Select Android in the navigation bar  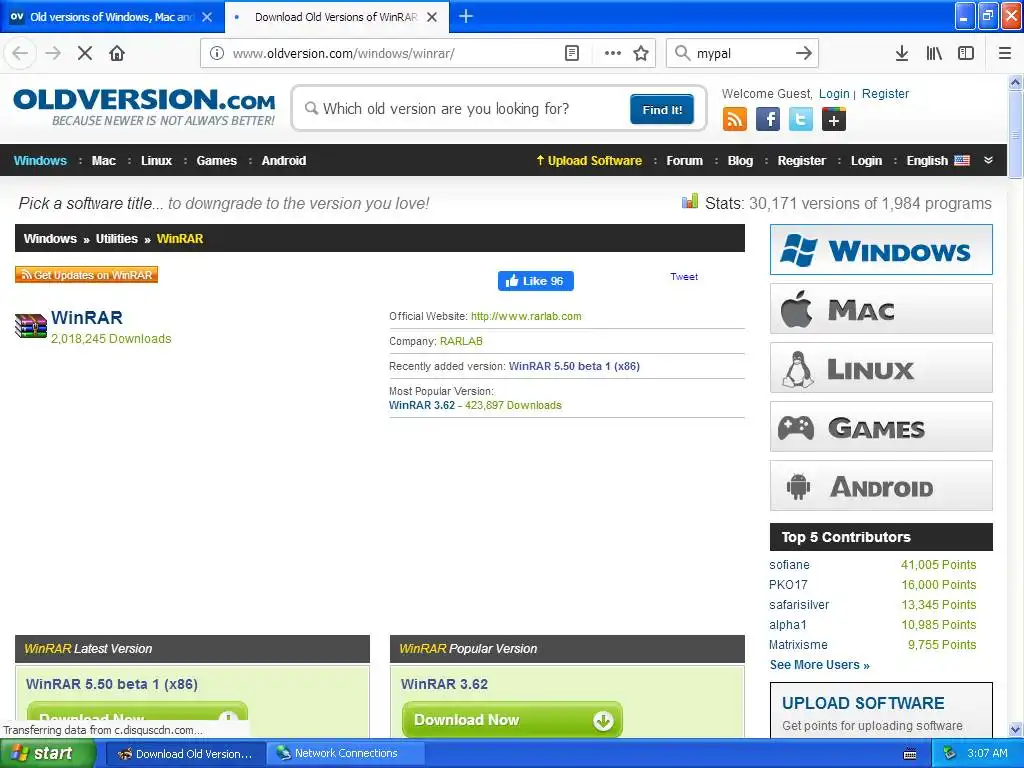pos(283,161)
